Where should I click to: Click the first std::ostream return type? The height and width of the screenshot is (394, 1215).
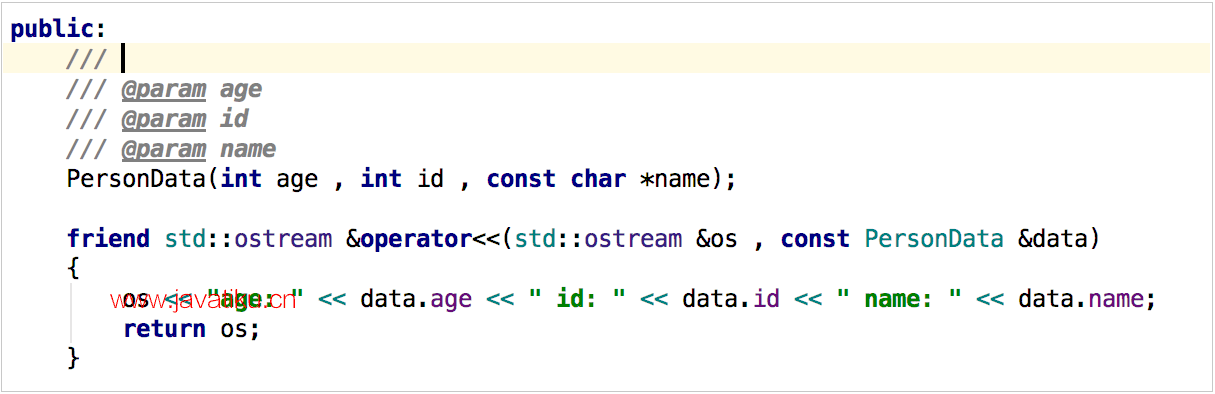tap(248, 240)
